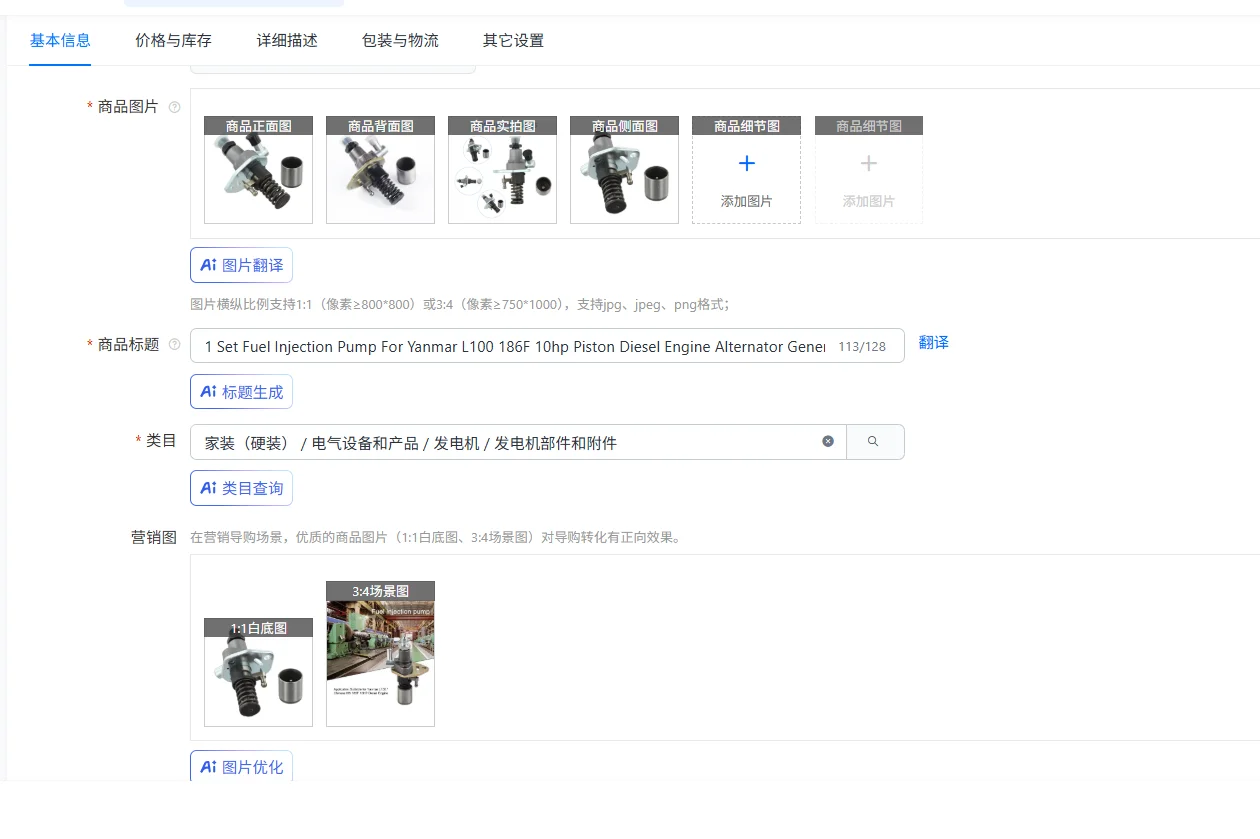1260x839 pixels.
Task: Click the AI 标题生成 button
Action: [x=241, y=392]
